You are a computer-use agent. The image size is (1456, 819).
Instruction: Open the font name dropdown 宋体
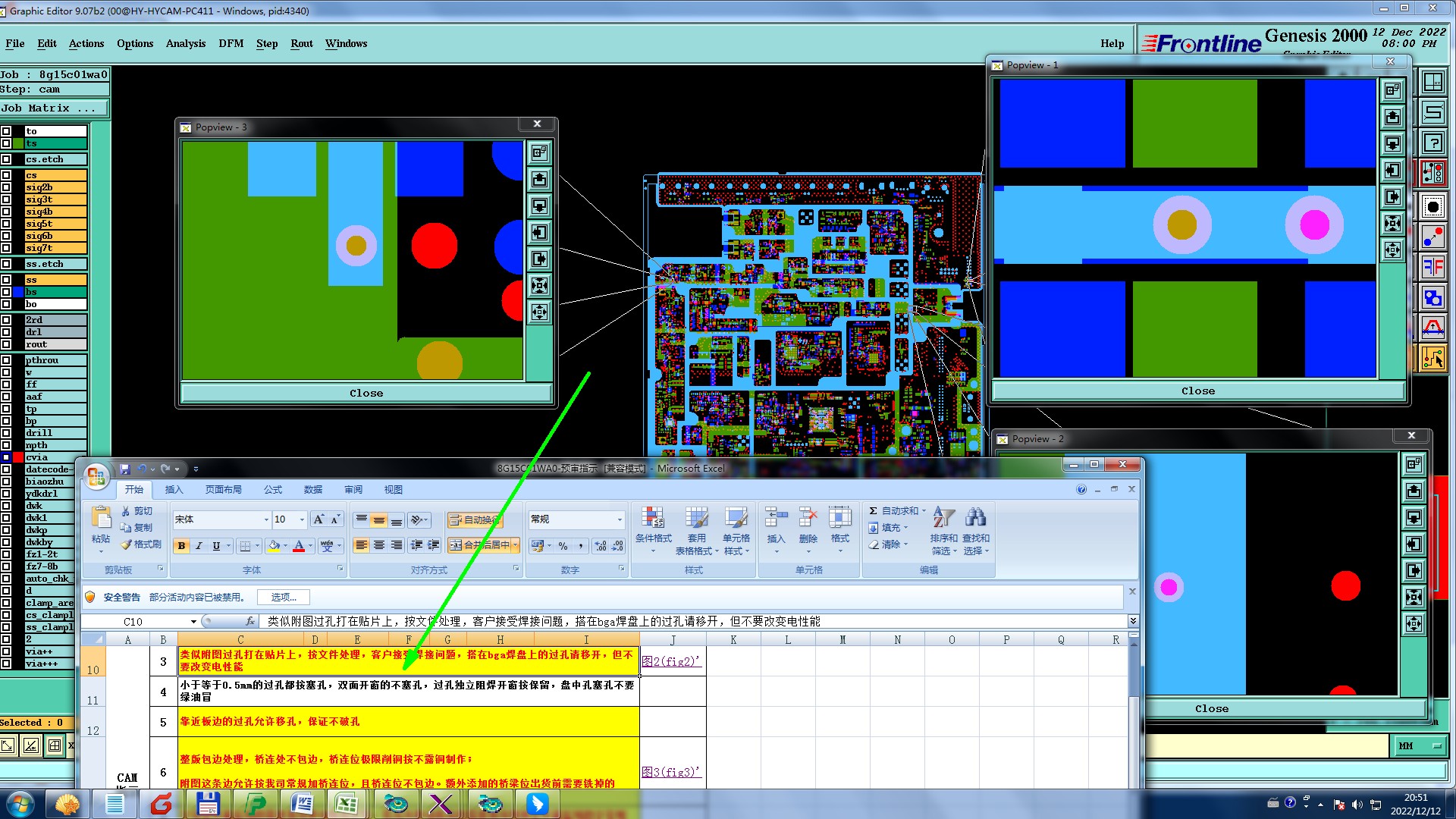pyautogui.click(x=266, y=519)
